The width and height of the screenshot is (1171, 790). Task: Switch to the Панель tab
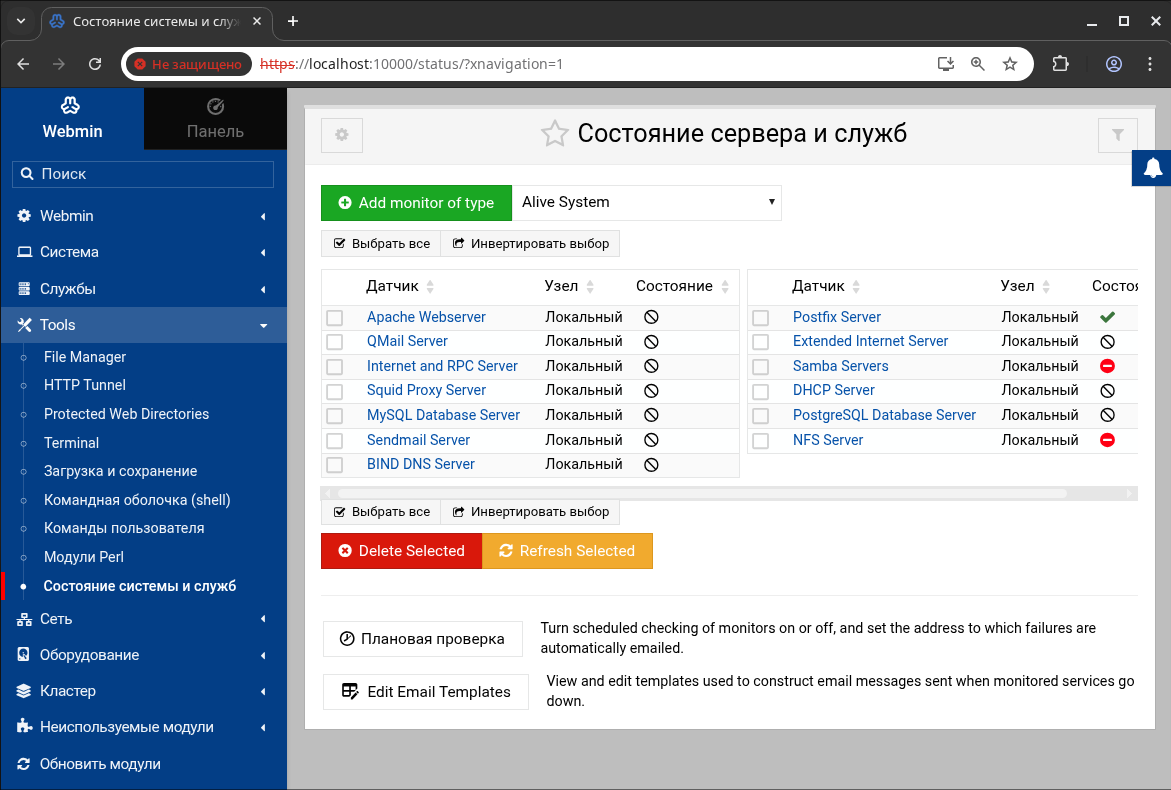215,119
